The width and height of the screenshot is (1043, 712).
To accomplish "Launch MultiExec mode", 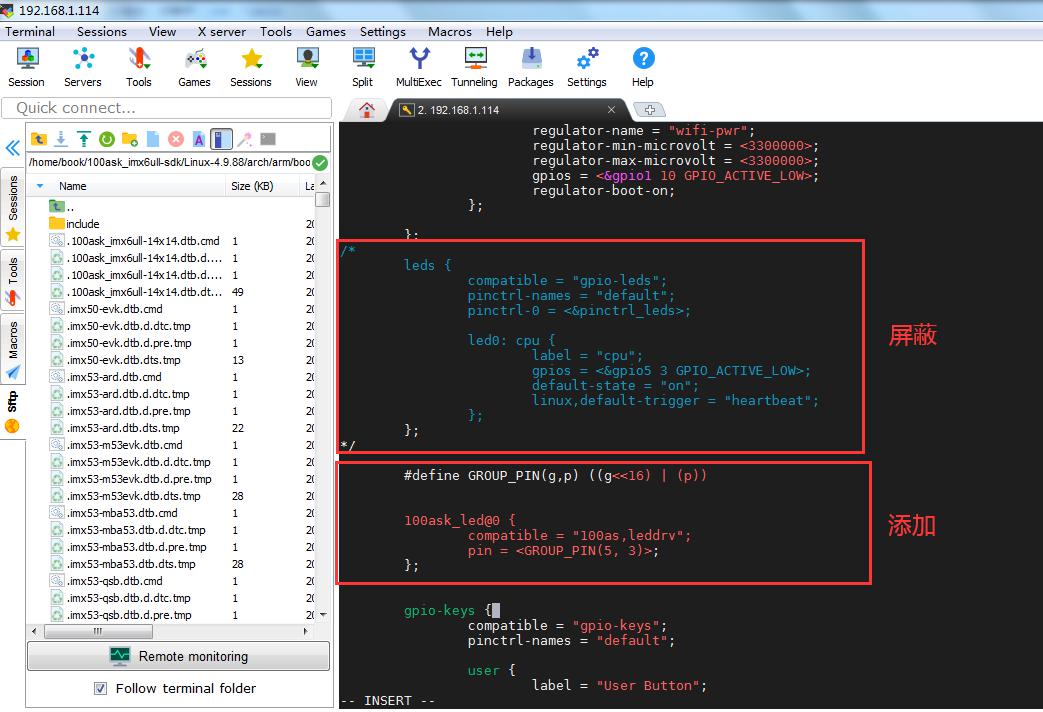I will 418,67.
